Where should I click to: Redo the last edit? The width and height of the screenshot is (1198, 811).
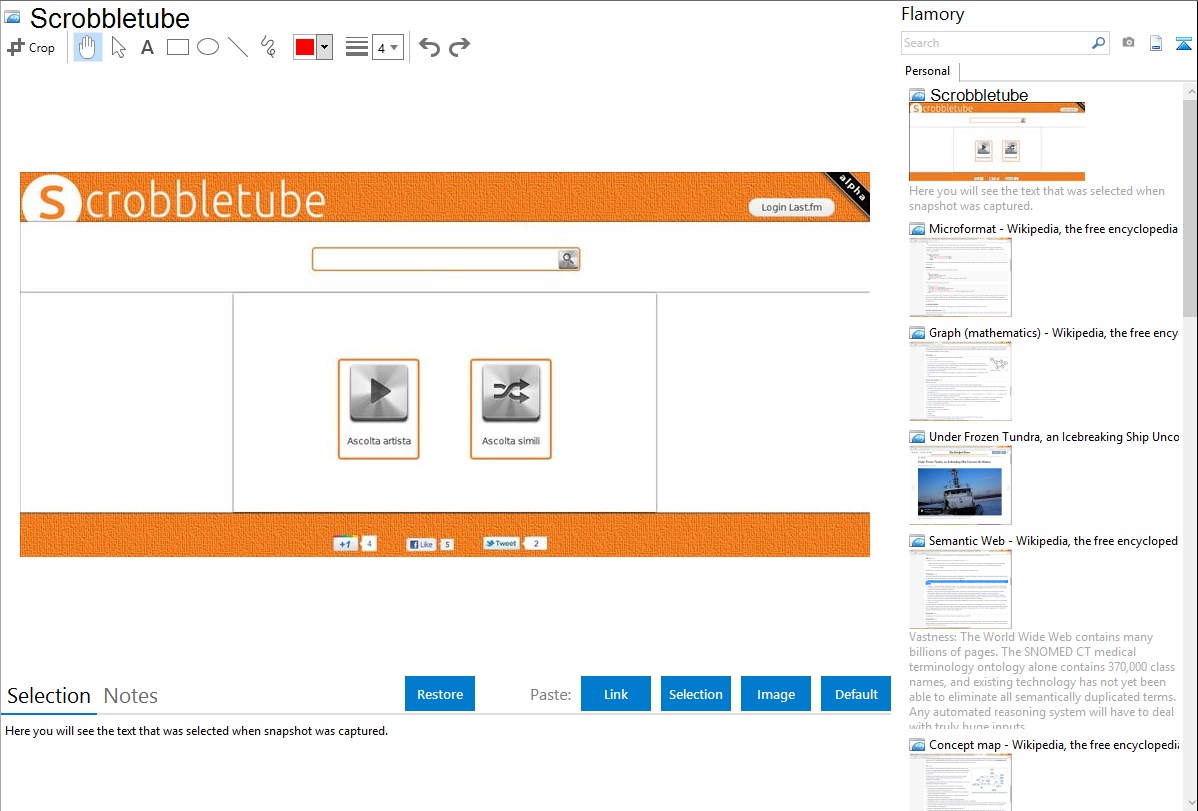point(459,47)
